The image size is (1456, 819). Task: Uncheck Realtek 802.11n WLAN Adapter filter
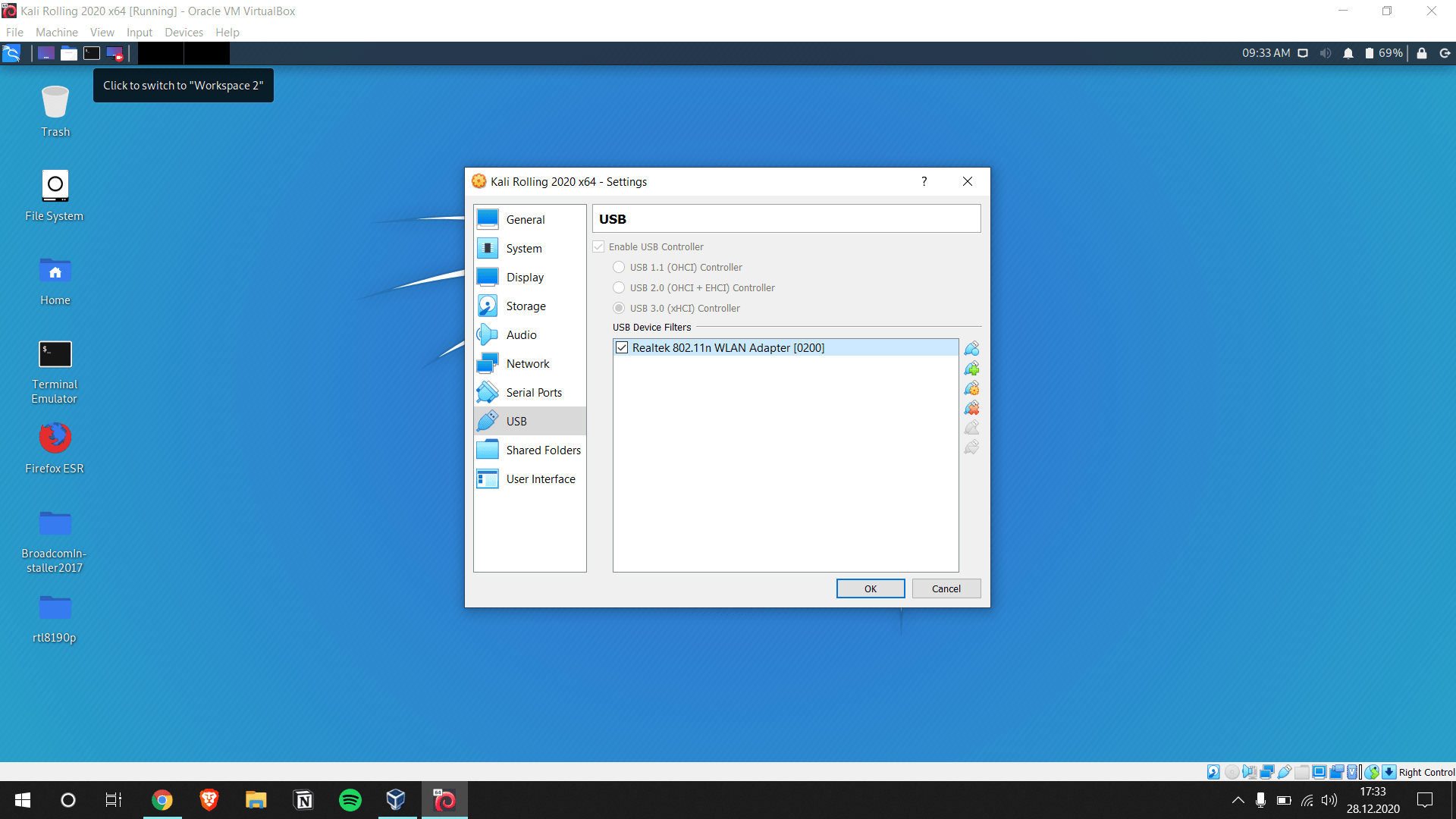622,347
